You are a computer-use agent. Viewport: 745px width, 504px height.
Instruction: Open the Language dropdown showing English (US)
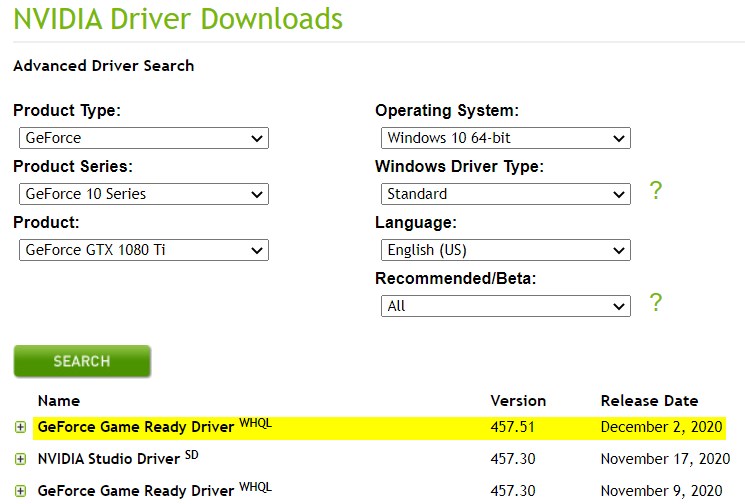pyautogui.click(x=506, y=250)
